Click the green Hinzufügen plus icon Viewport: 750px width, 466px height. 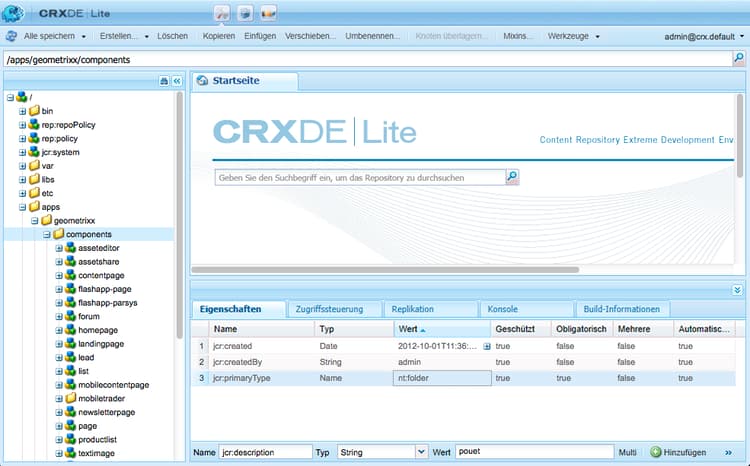[x=656, y=452]
